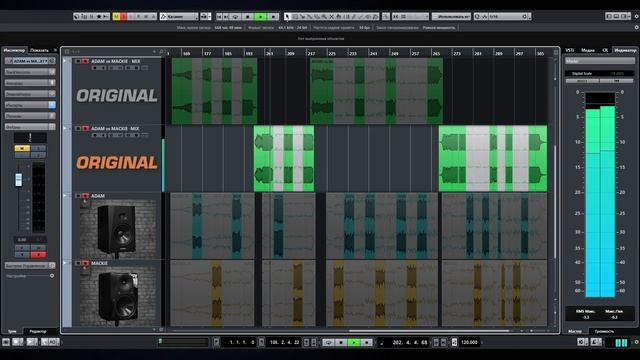Open the Медиа tab in right zone
Screen dimensions: 640x360
pos(588,50)
